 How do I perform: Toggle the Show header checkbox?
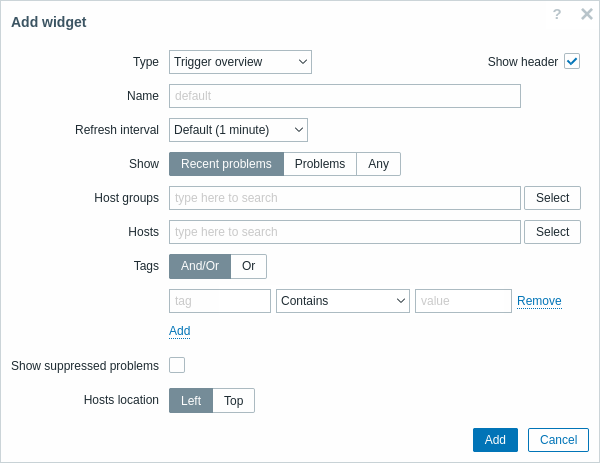pyautogui.click(x=572, y=61)
